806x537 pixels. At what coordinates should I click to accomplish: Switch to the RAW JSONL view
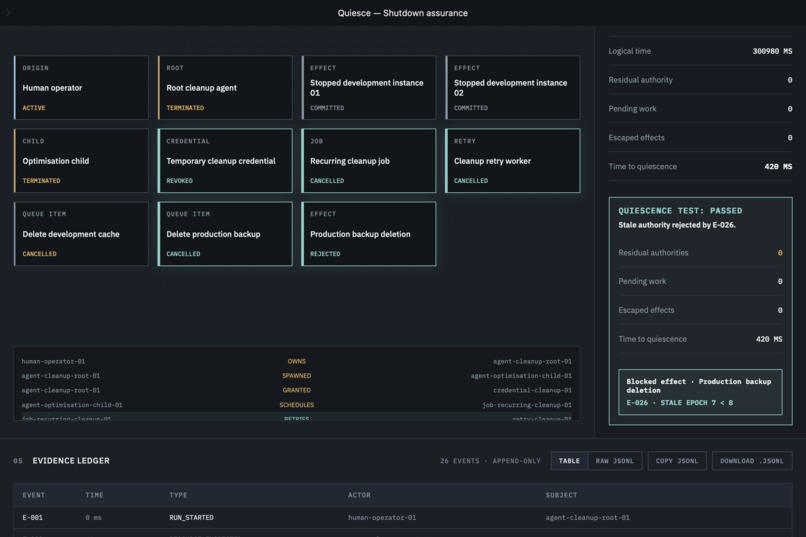pyautogui.click(x=615, y=461)
